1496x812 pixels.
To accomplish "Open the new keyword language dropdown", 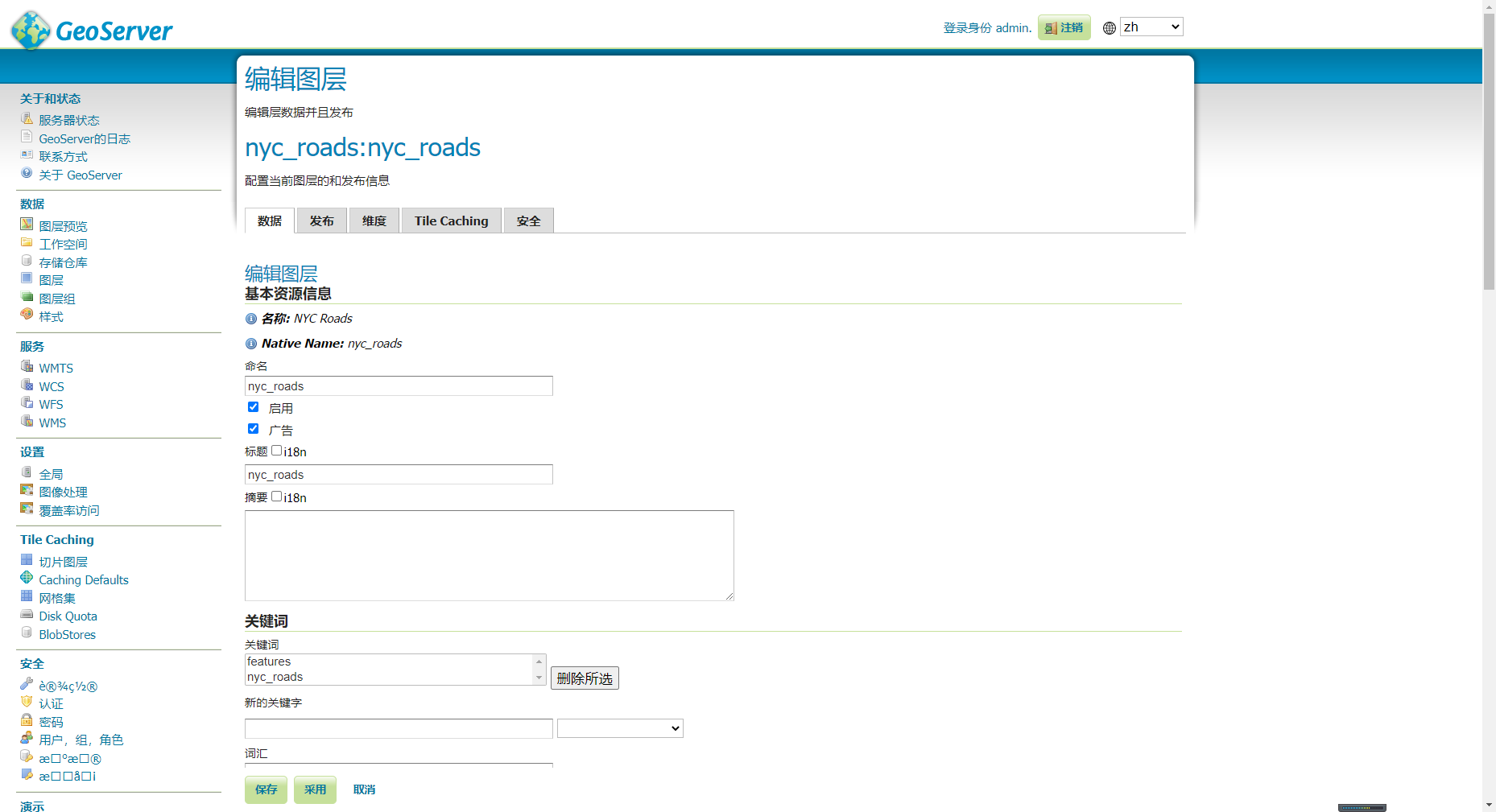I will pyautogui.click(x=620, y=728).
